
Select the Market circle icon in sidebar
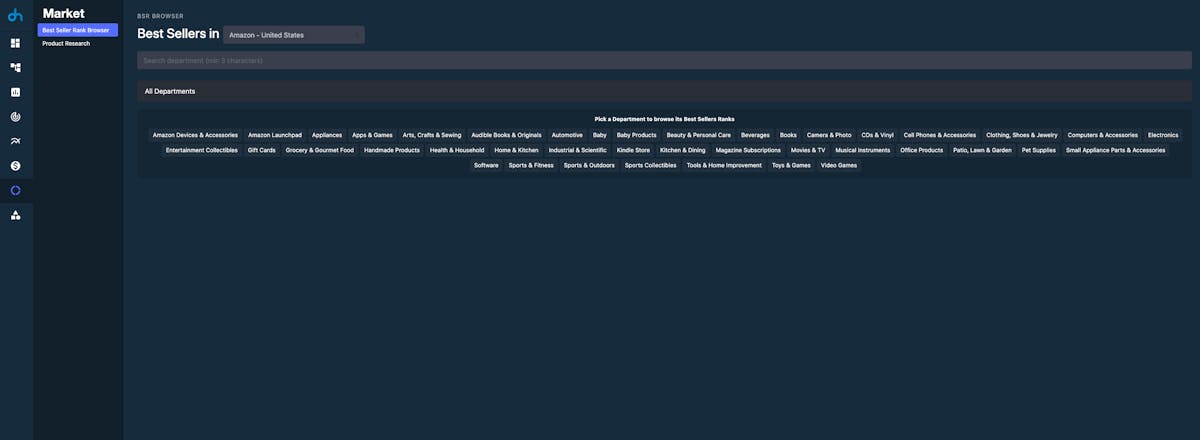click(15, 190)
